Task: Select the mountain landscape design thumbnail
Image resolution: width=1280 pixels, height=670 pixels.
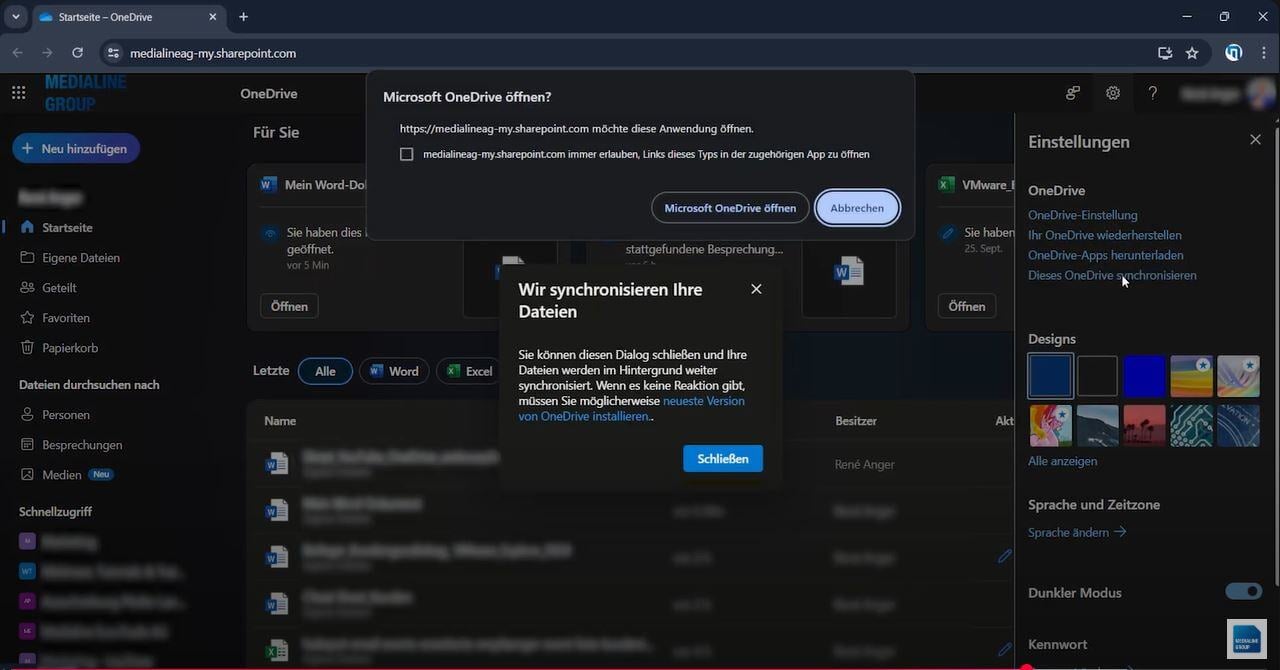Action: tap(1097, 425)
